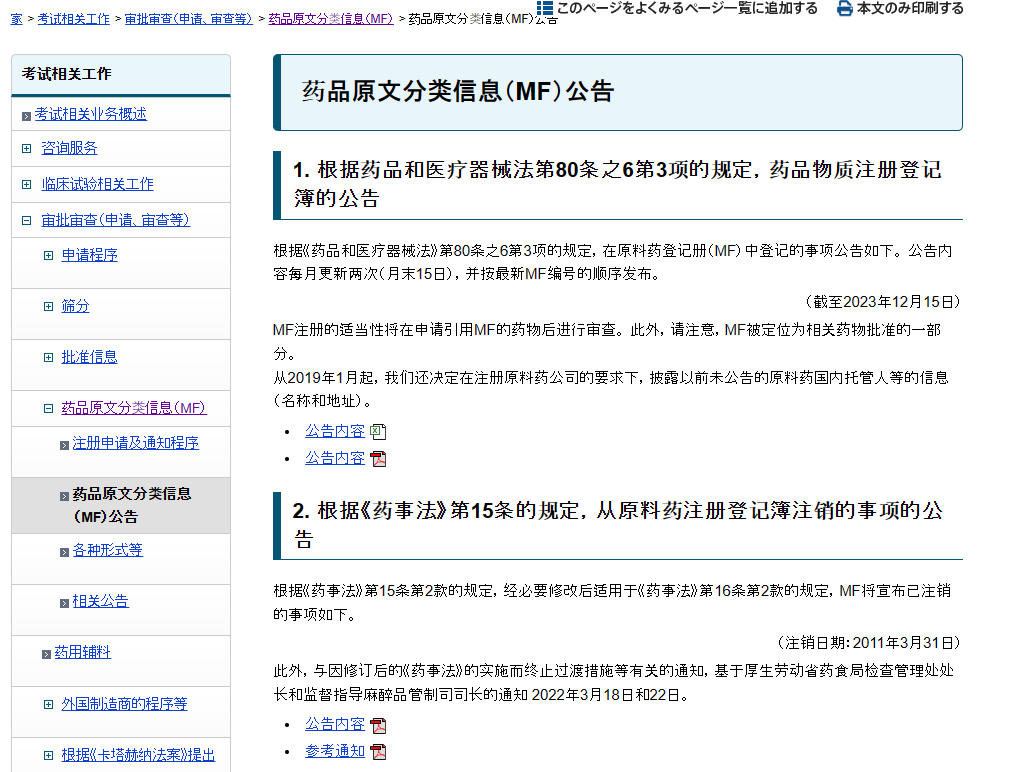Click the printer icon for 本文のみ印刷する

point(844,8)
